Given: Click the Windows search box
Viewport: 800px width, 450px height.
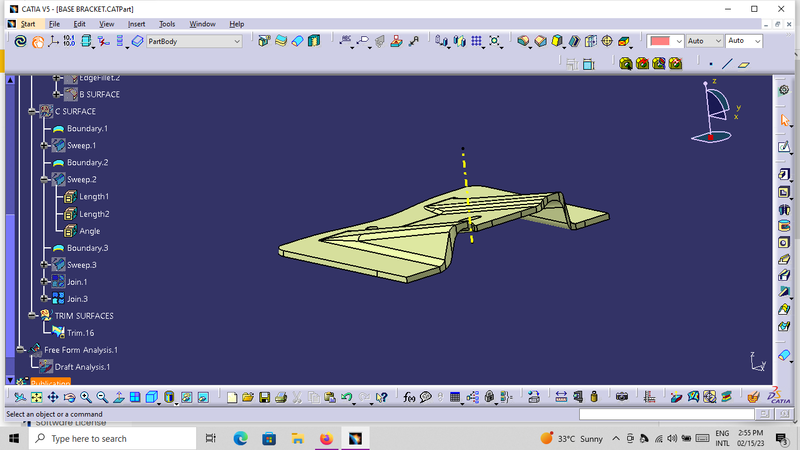Looking at the screenshot, I should [x=112, y=438].
